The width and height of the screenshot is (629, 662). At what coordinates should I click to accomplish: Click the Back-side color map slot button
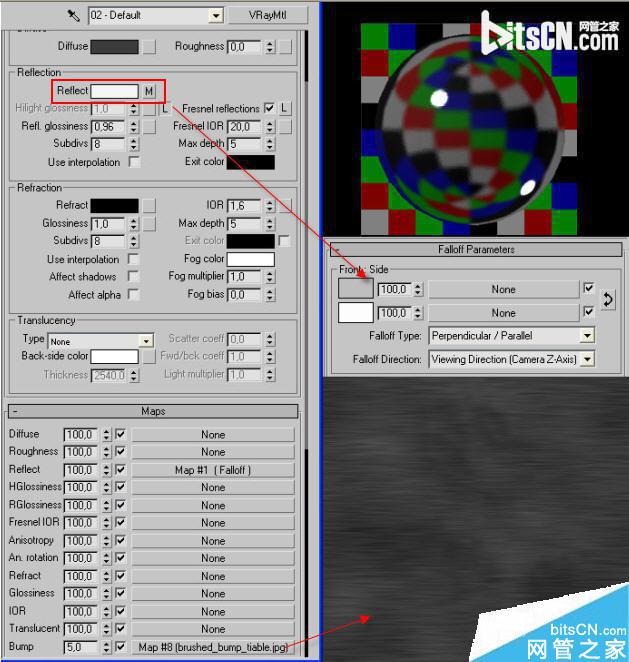[x=149, y=357]
